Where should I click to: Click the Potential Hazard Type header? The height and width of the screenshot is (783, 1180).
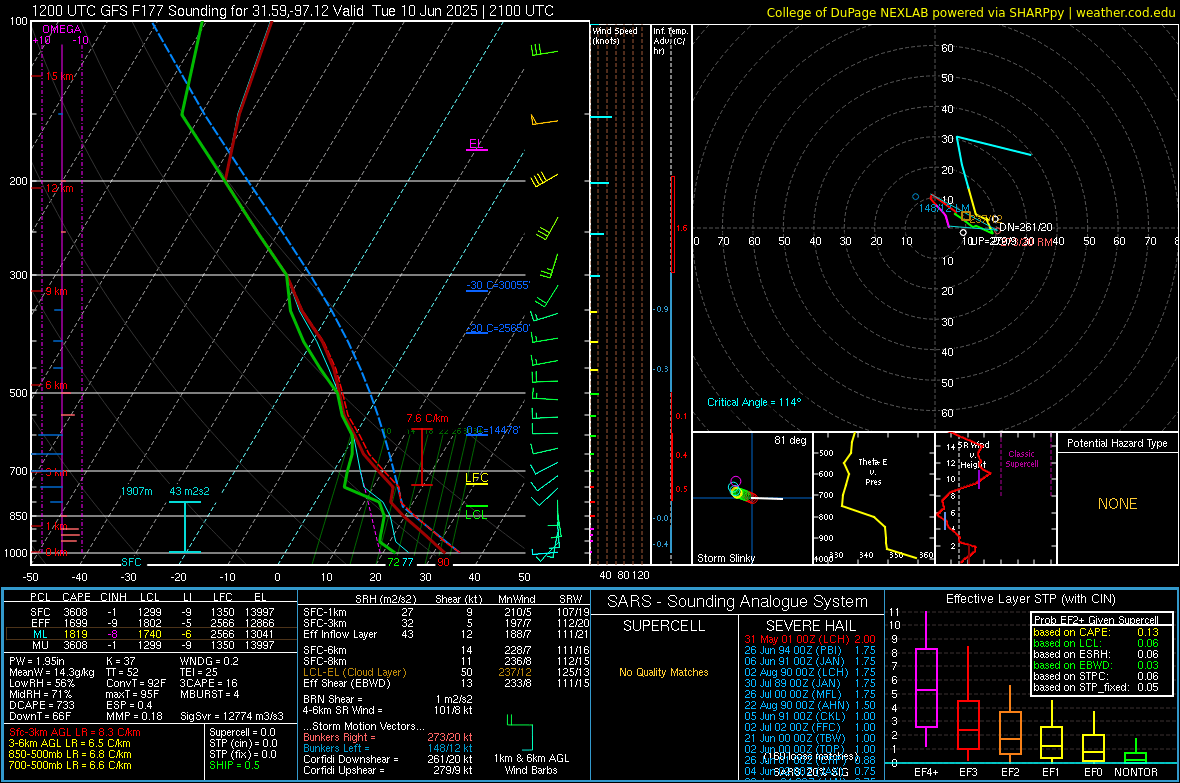click(1118, 443)
